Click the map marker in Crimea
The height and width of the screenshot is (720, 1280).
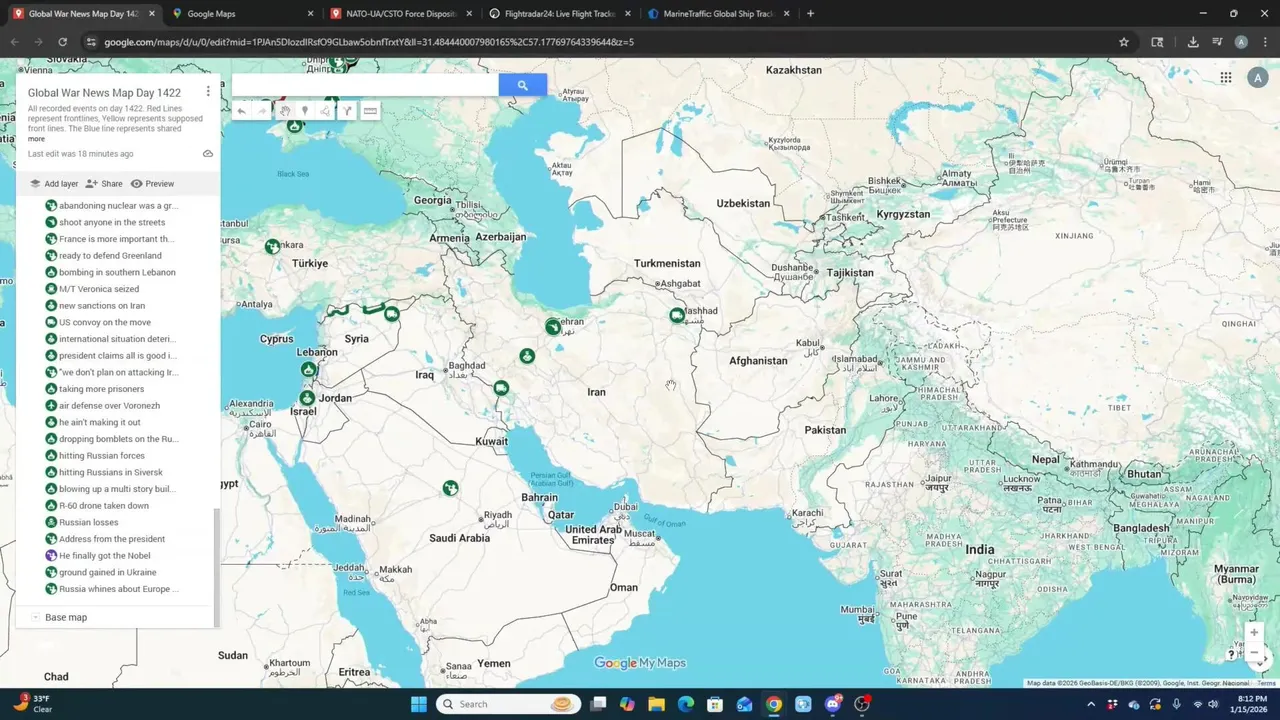(x=295, y=126)
